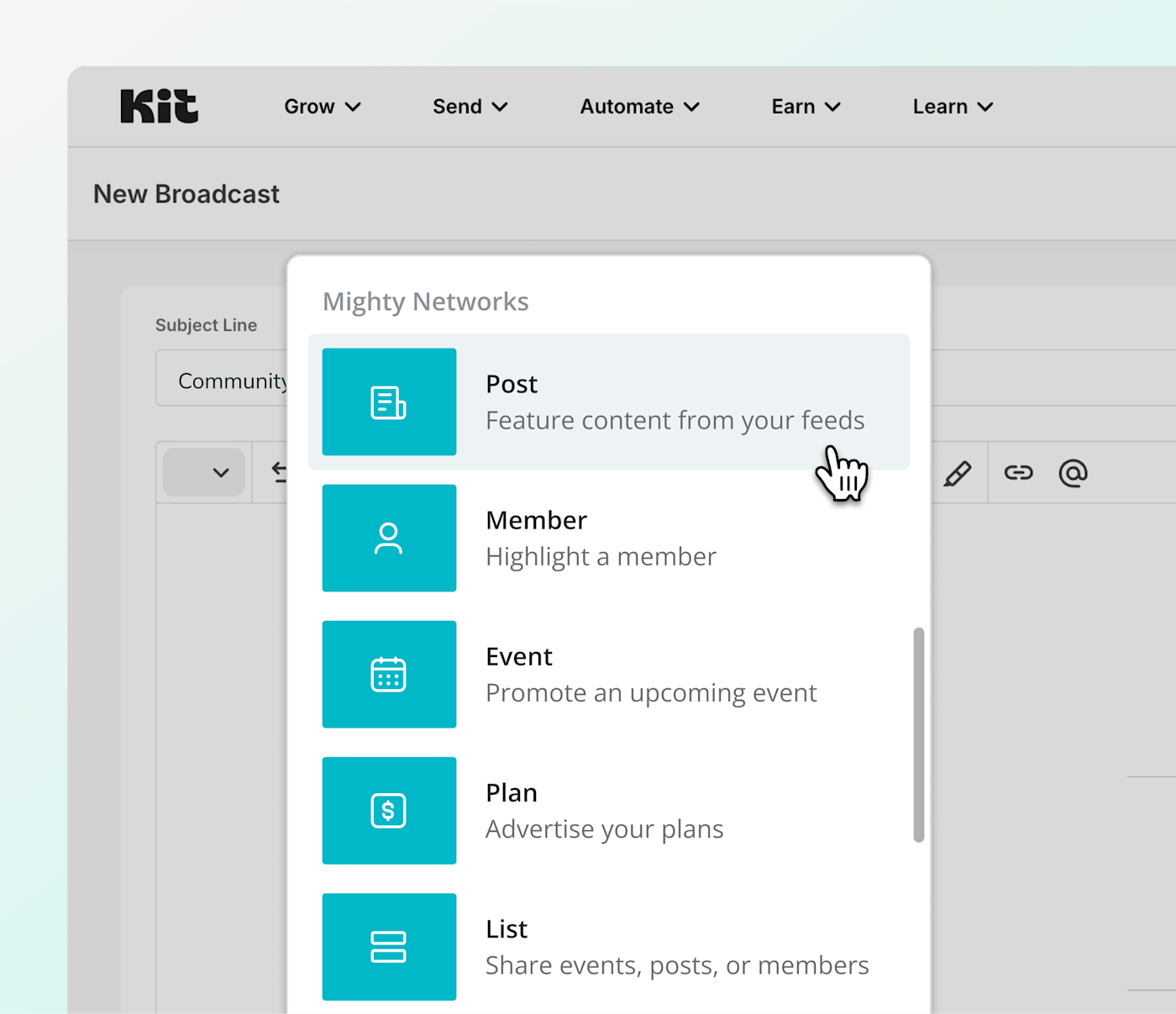Select the Event calendar icon tile
The height and width of the screenshot is (1014, 1176).
(389, 674)
